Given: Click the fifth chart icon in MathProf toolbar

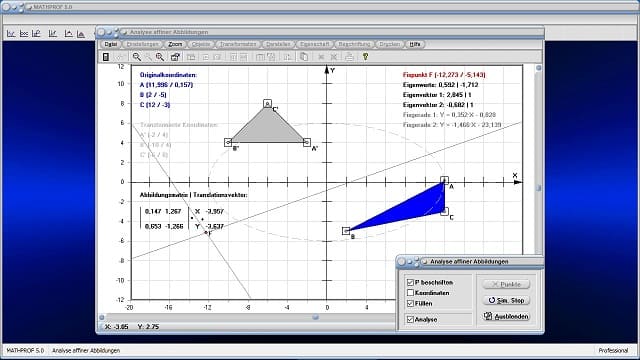Looking at the screenshot, I should coord(69,33).
